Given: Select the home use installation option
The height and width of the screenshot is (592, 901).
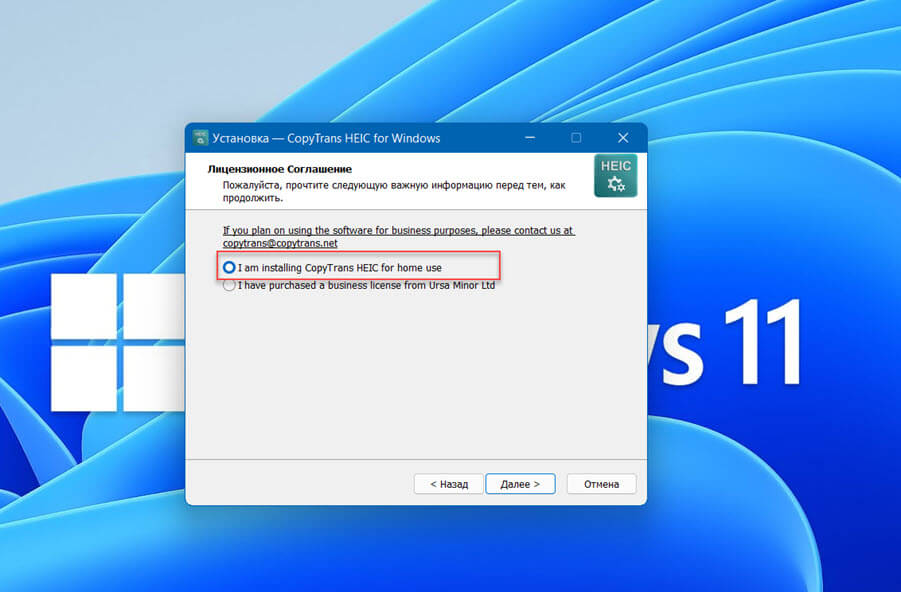Looking at the screenshot, I should [x=332, y=268].
